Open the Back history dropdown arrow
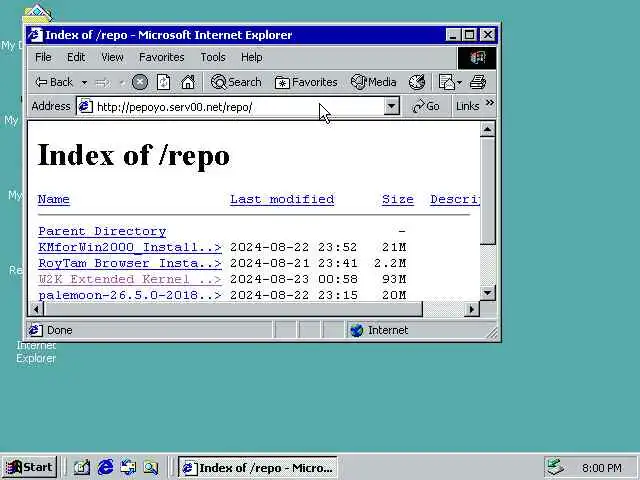This screenshot has width=640, height=480. click(84, 83)
